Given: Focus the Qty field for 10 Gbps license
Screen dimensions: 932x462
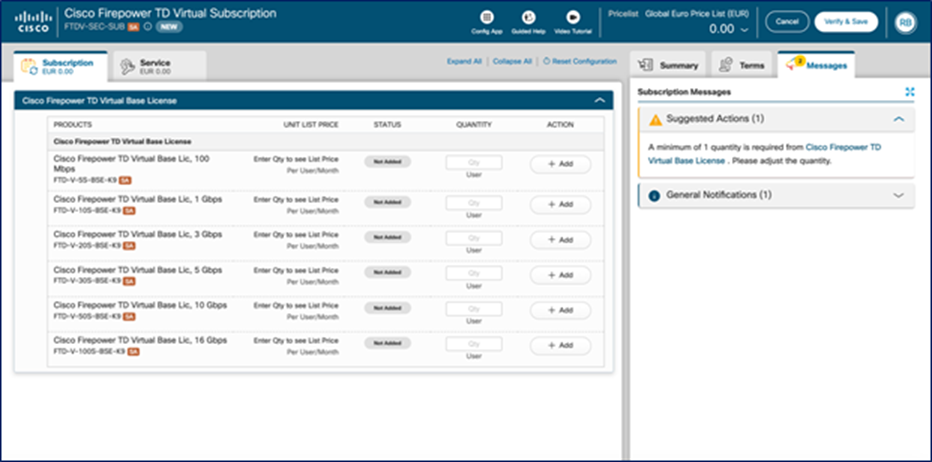Looking at the screenshot, I should pyautogui.click(x=474, y=309).
